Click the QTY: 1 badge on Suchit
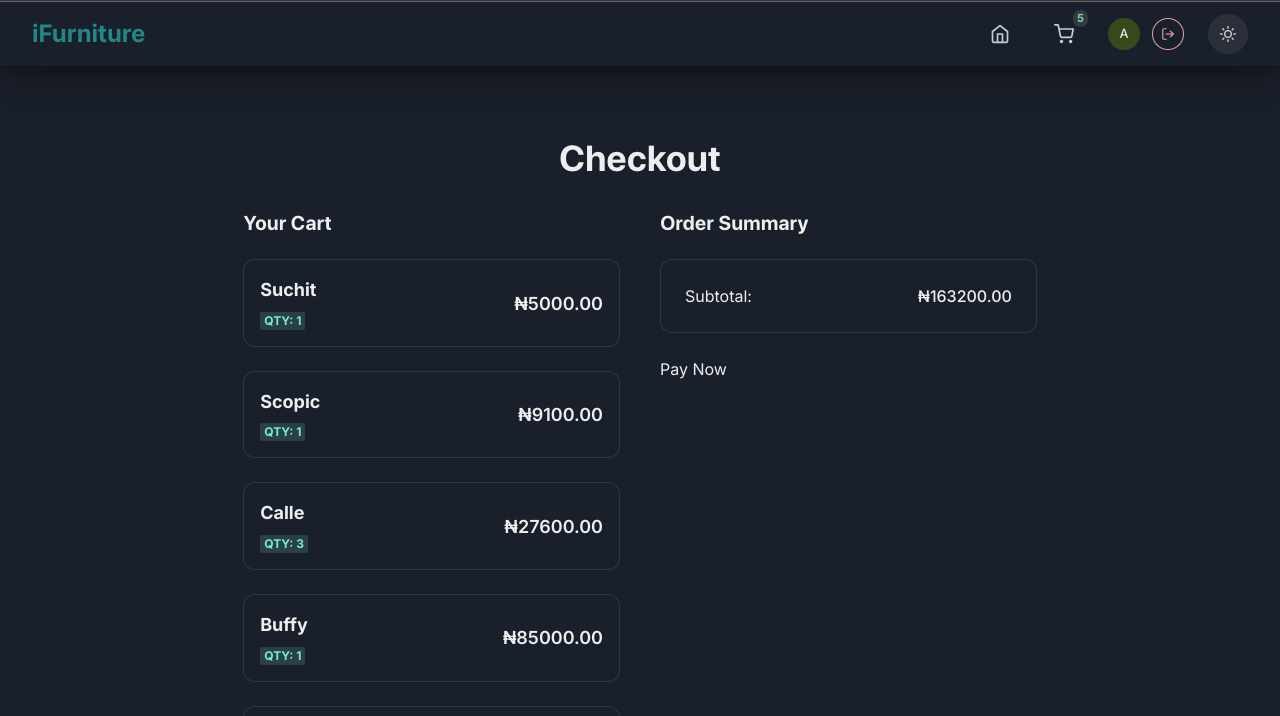Screen dimensions: 1280x716 tap(282, 321)
